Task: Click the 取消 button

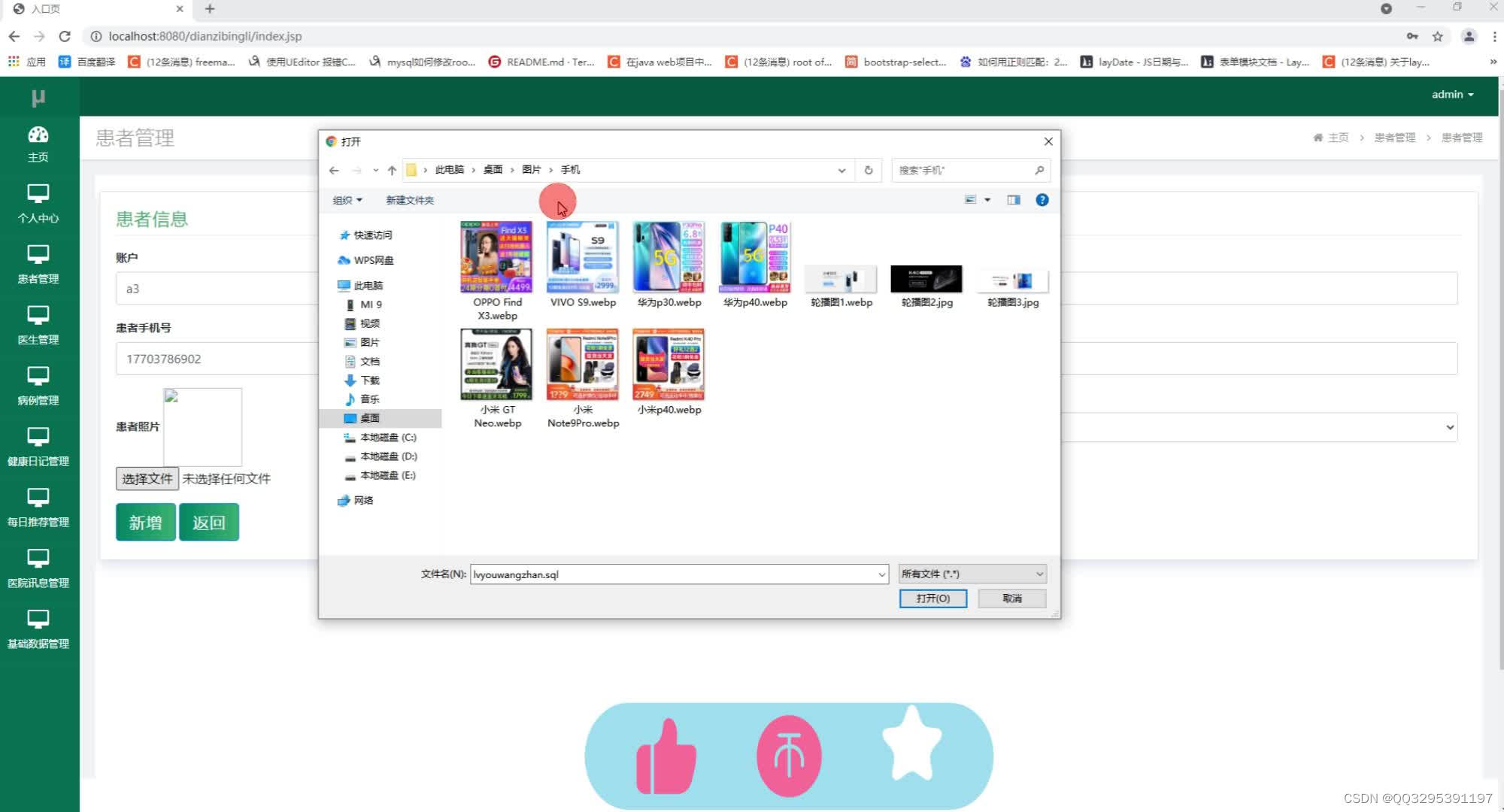Action: (1012, 598)
